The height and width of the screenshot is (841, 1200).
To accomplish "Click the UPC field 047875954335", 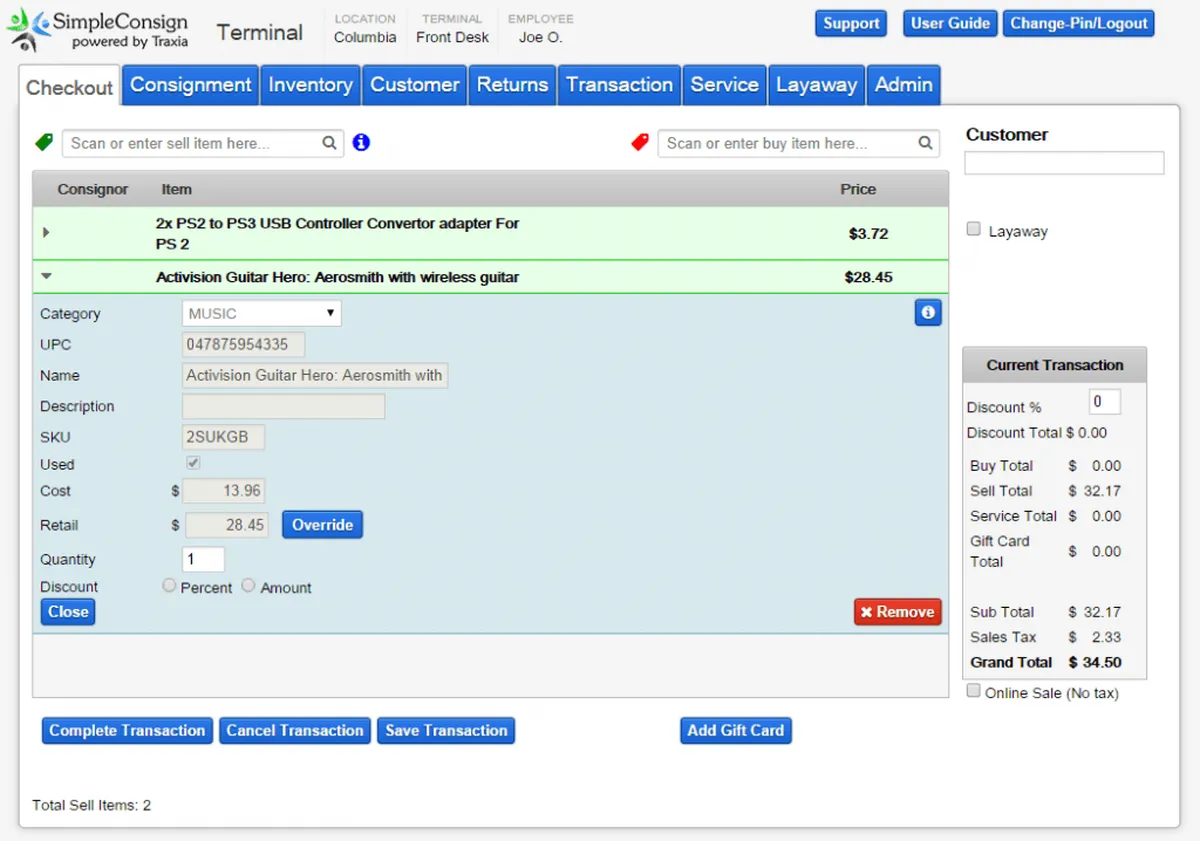I will coord(243,344).
